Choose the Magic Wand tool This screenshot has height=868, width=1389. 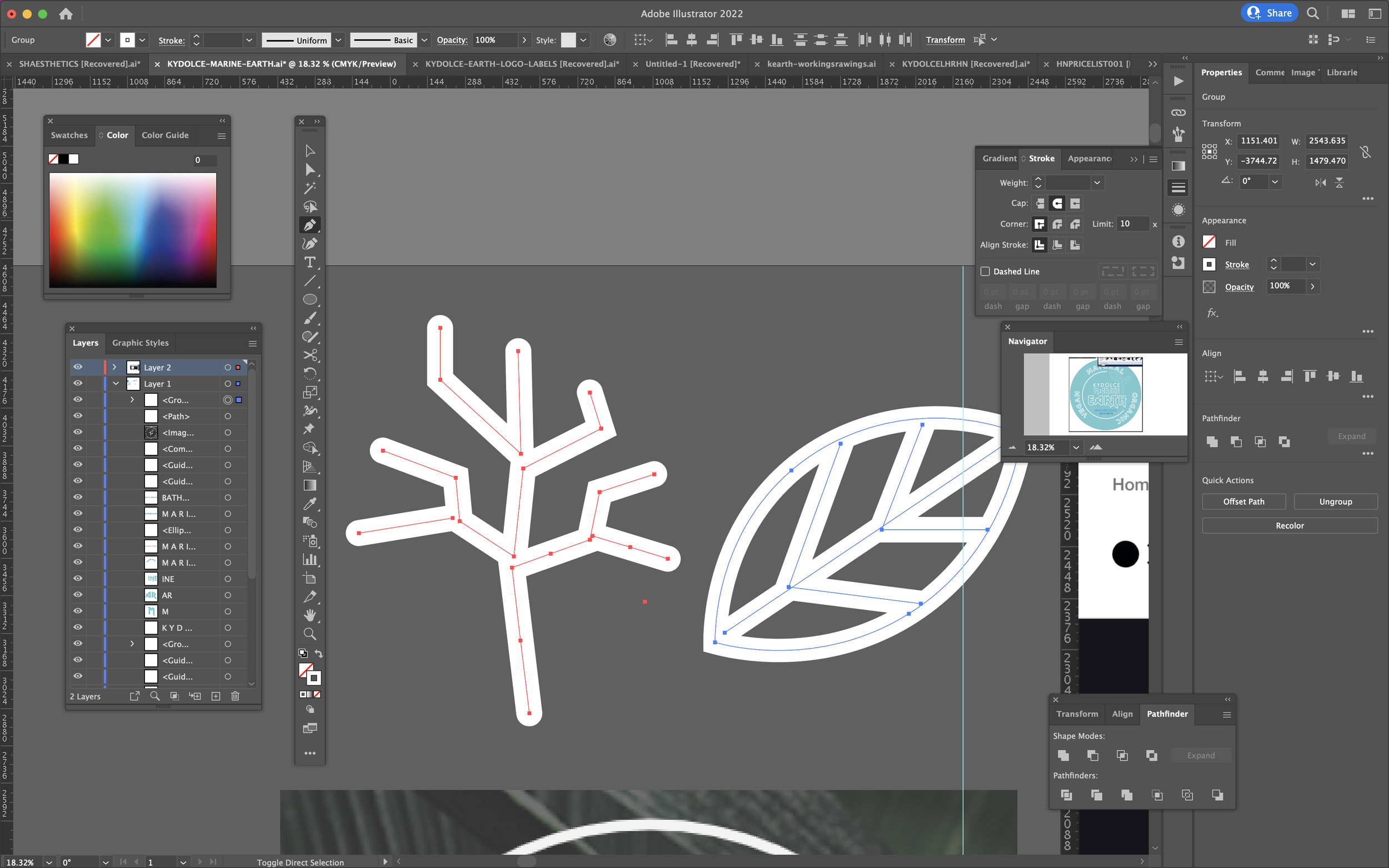[309, 188]
